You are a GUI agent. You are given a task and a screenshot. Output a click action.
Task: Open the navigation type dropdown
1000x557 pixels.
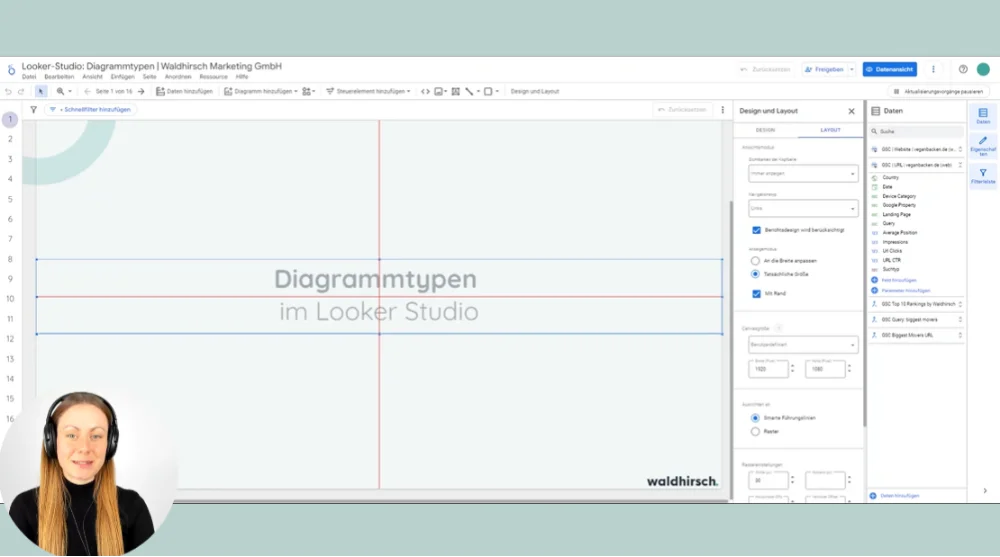click(x=803, y=208)
